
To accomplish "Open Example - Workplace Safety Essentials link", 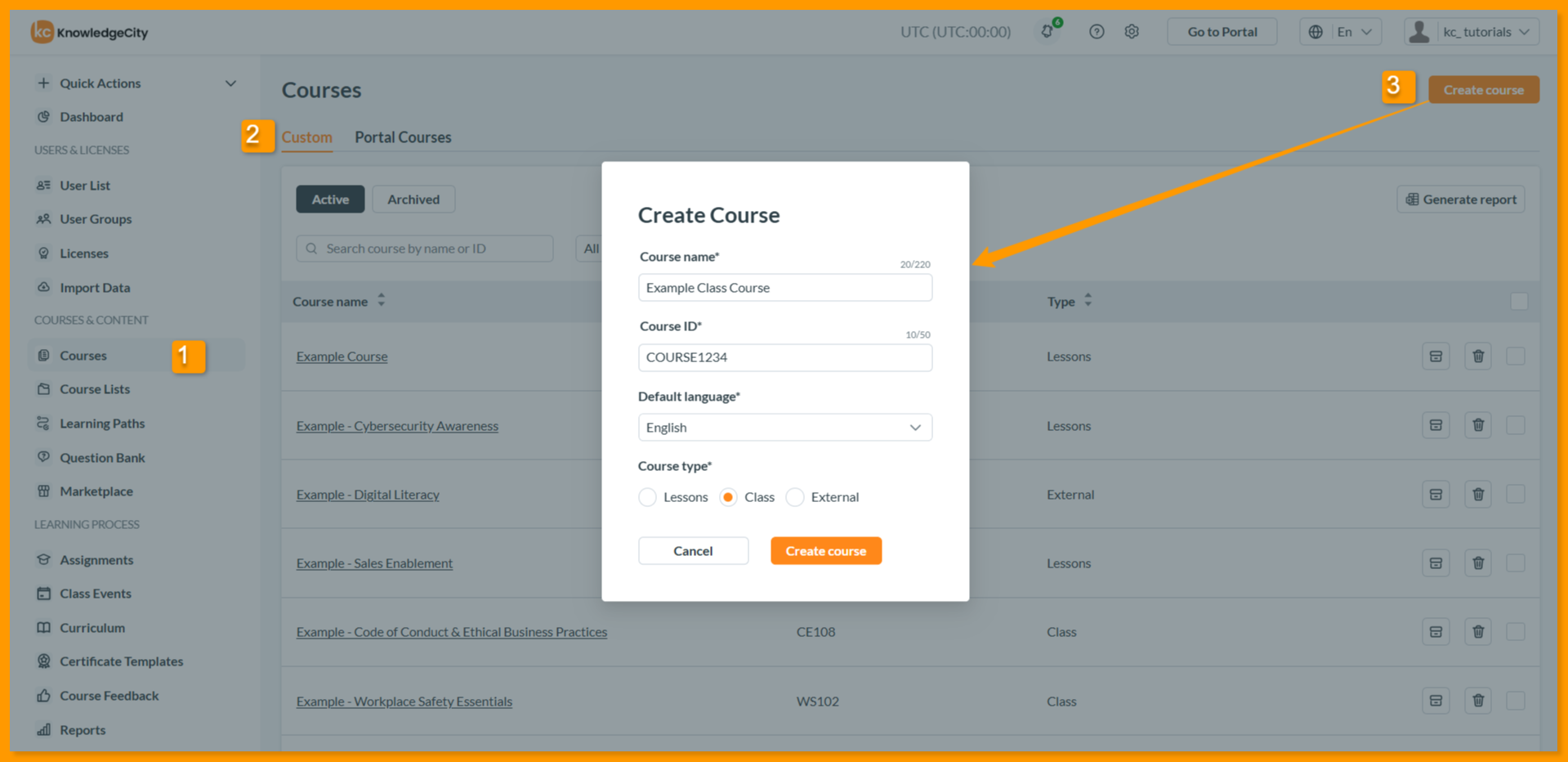I will (x=404, y=701).
